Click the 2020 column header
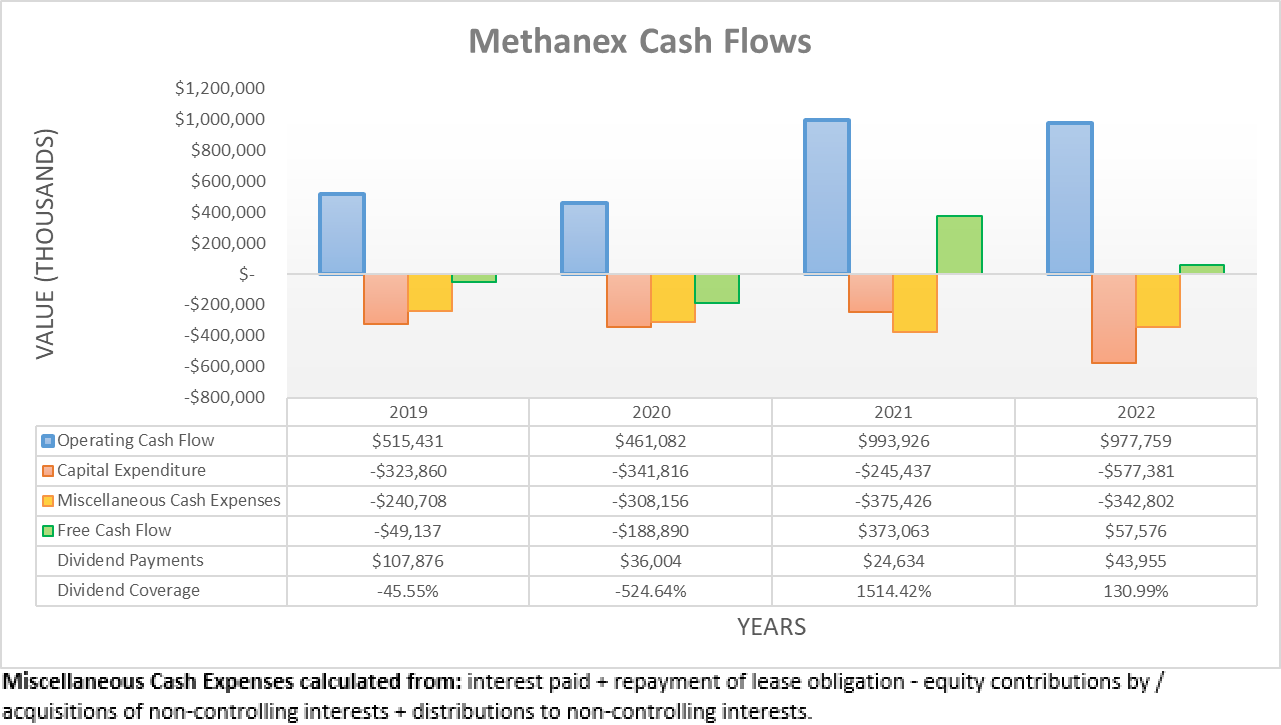Screen dimensions: 1281x725 point(650,412)
